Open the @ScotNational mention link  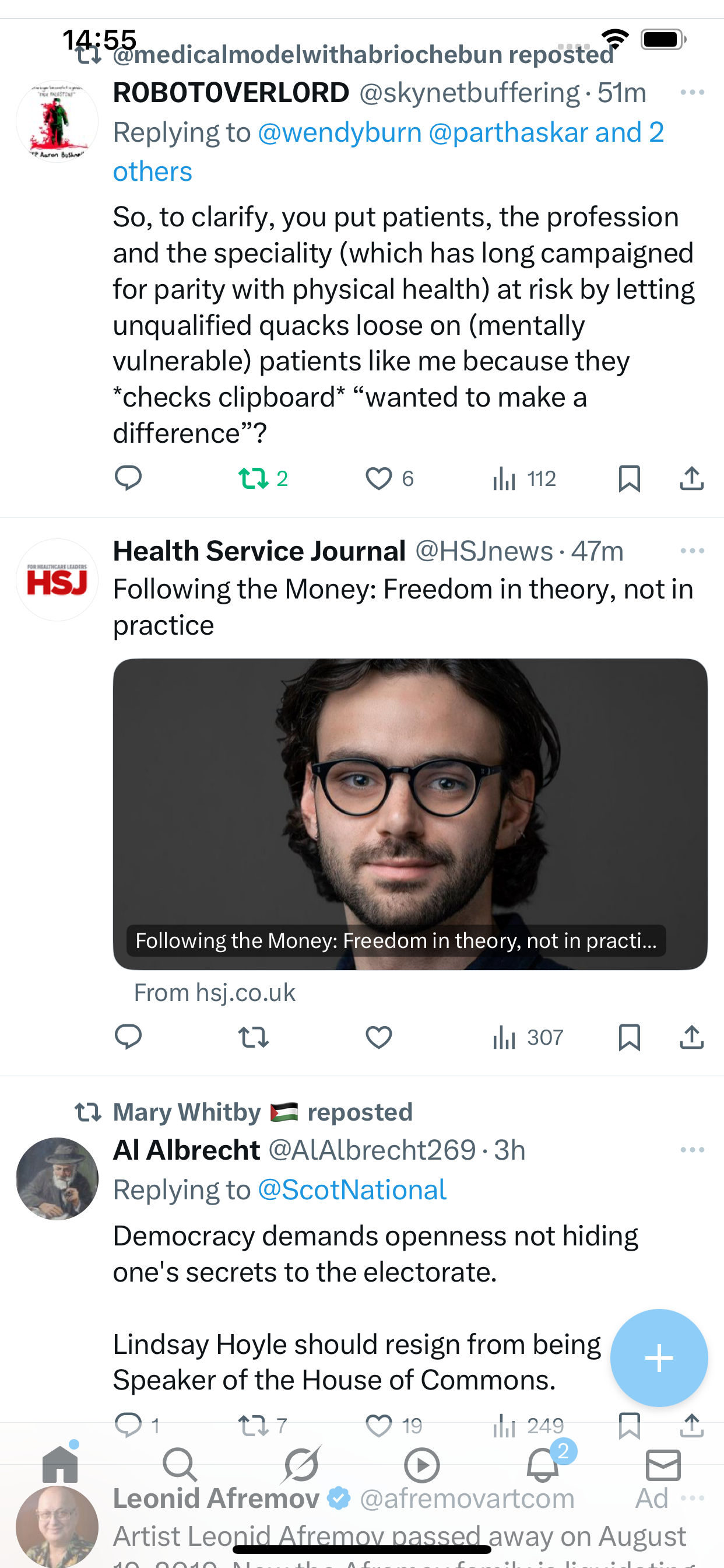point(352,1189)
